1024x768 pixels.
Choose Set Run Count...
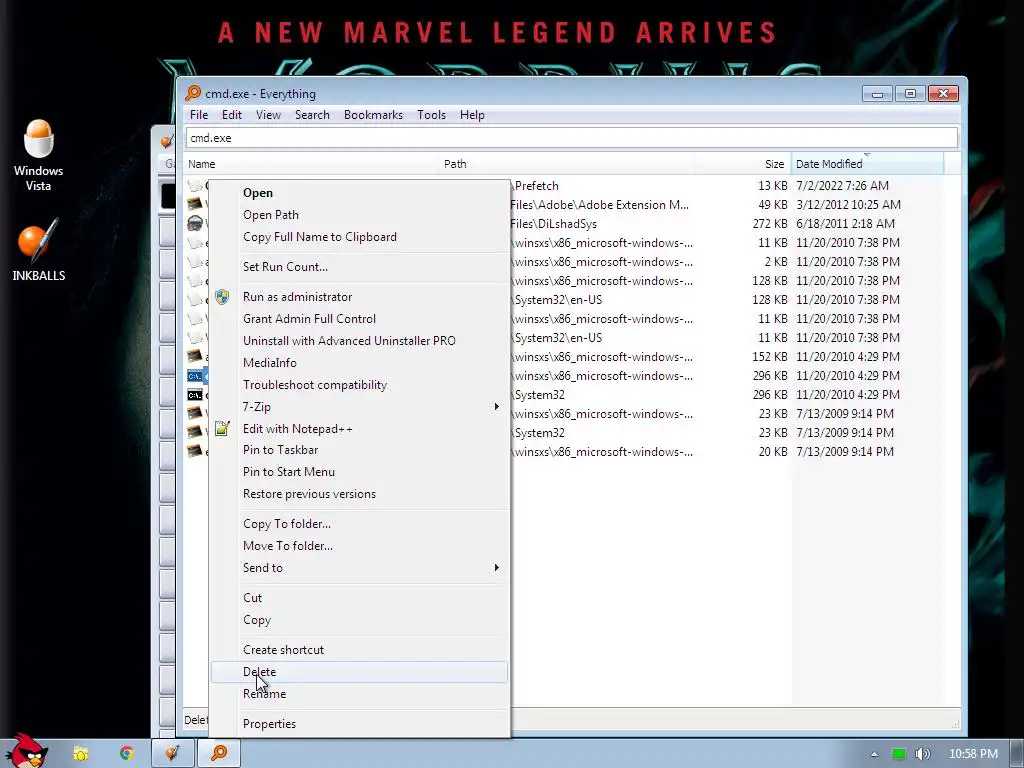[285, 266]
